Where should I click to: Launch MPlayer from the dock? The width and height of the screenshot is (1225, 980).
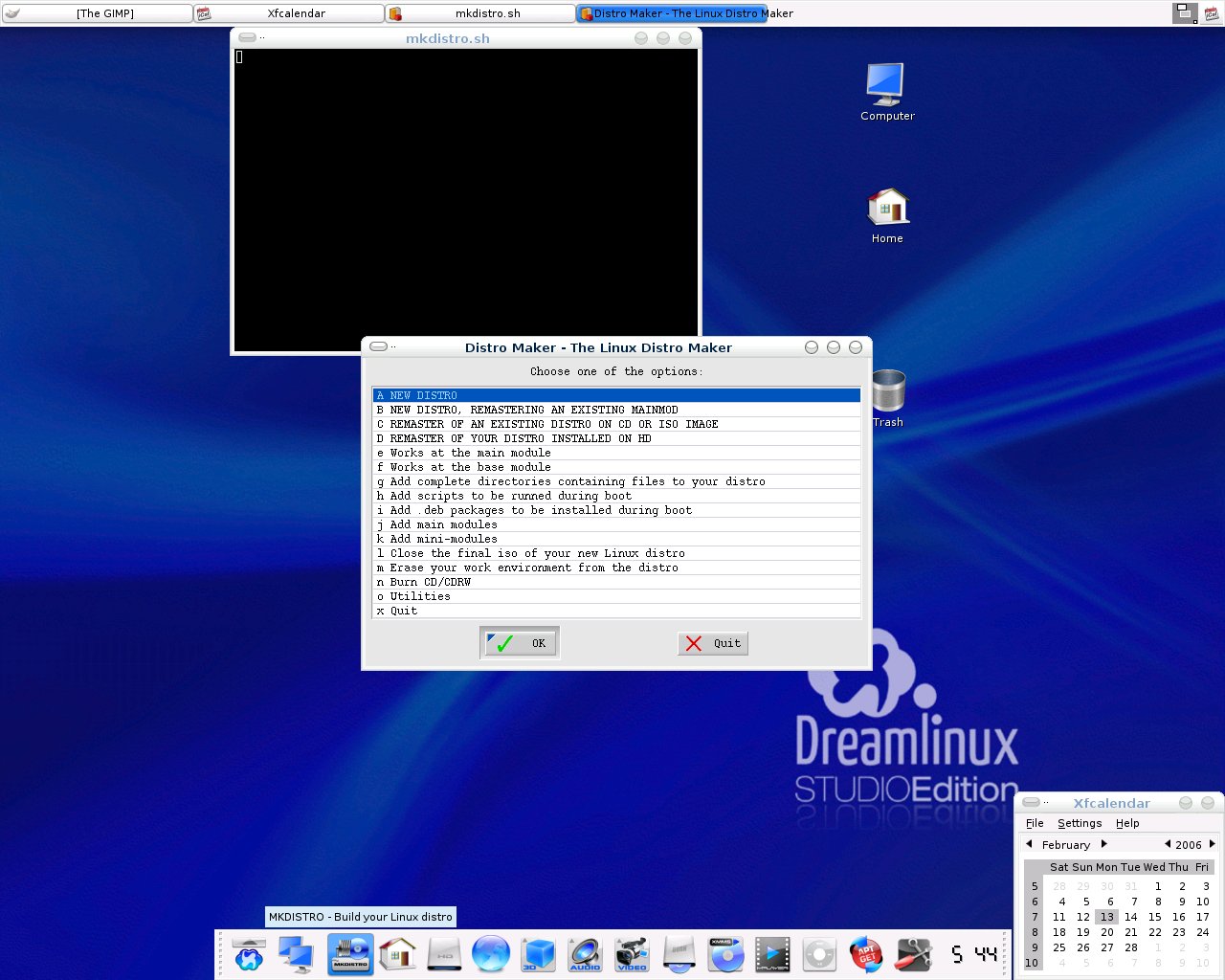pos(772,954)
